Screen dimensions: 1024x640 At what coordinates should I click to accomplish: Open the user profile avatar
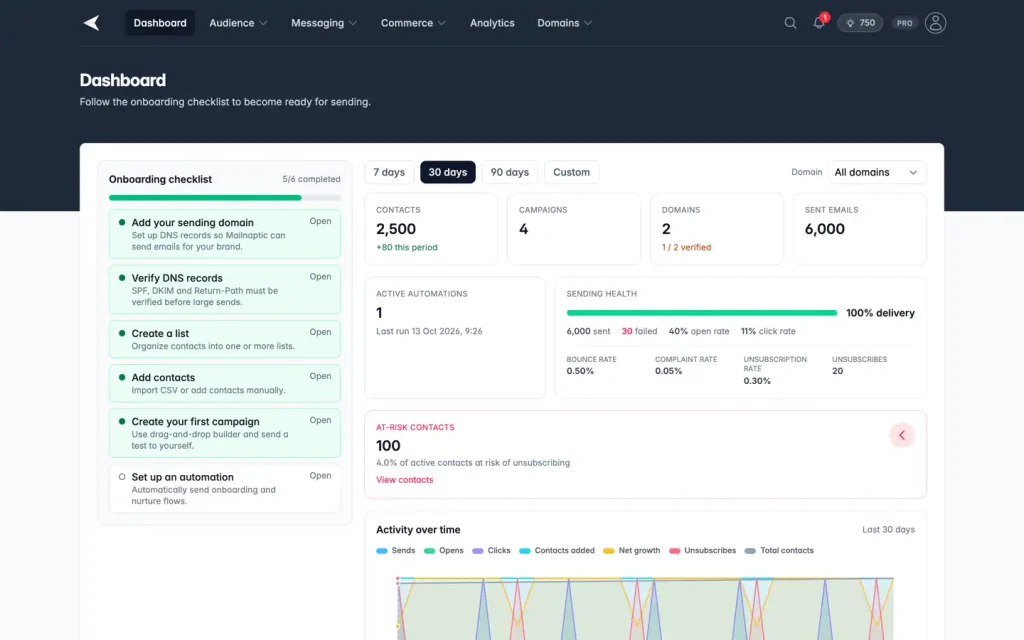click(935, 23)
